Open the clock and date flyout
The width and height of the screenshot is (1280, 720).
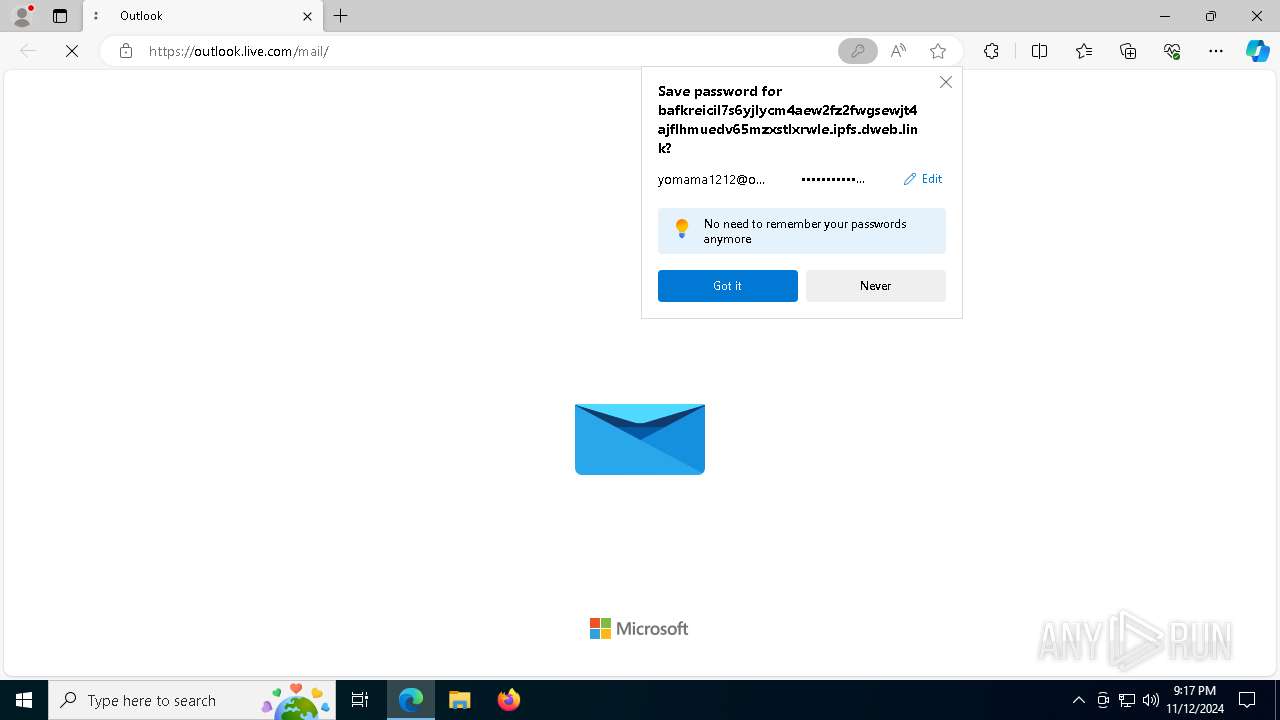tap(1195, 700)
